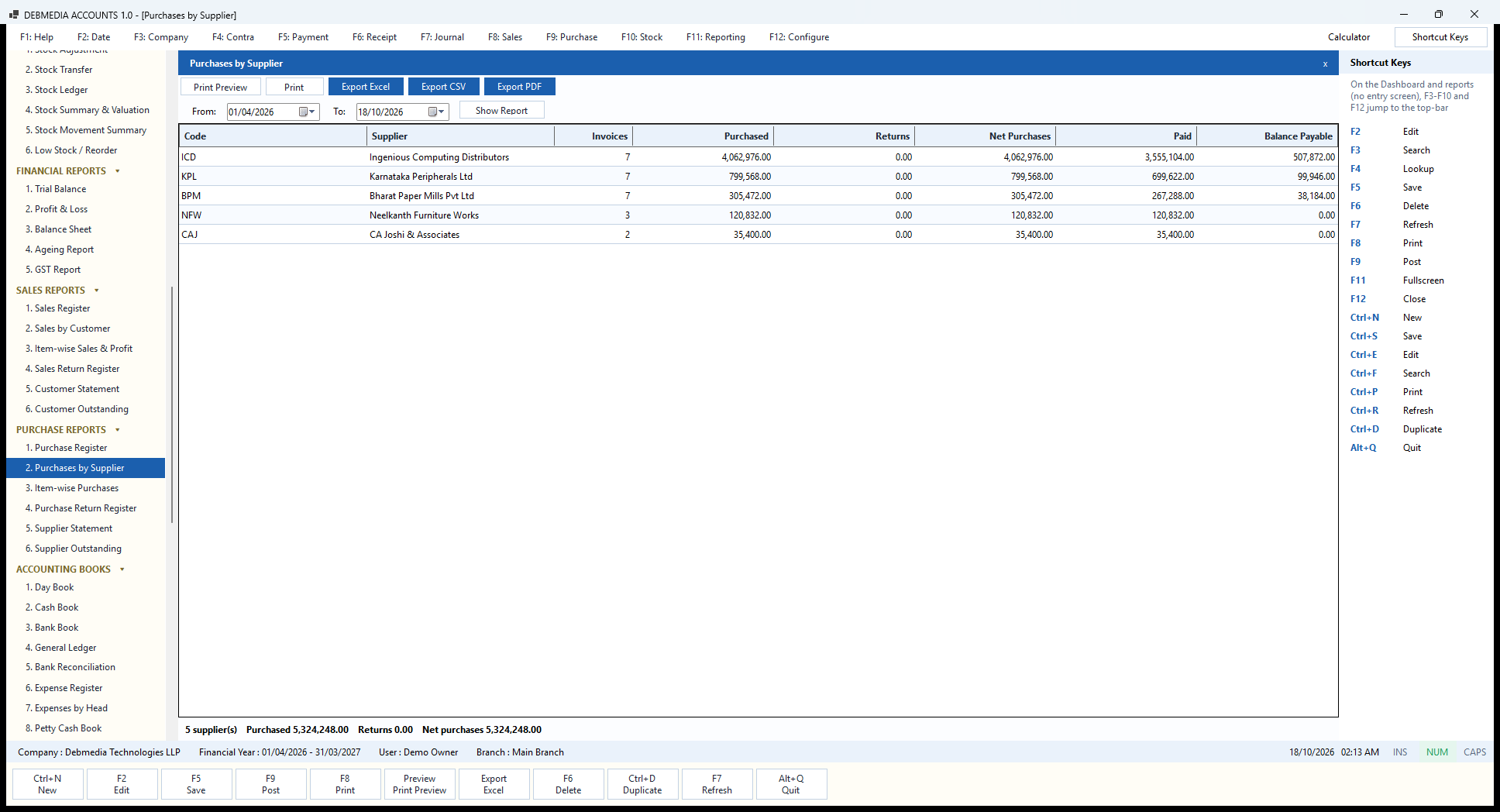The height and width of the screenshot is (812, 1500).
Task: Open the F1: Help menu
Action: (x=36, y=37)
